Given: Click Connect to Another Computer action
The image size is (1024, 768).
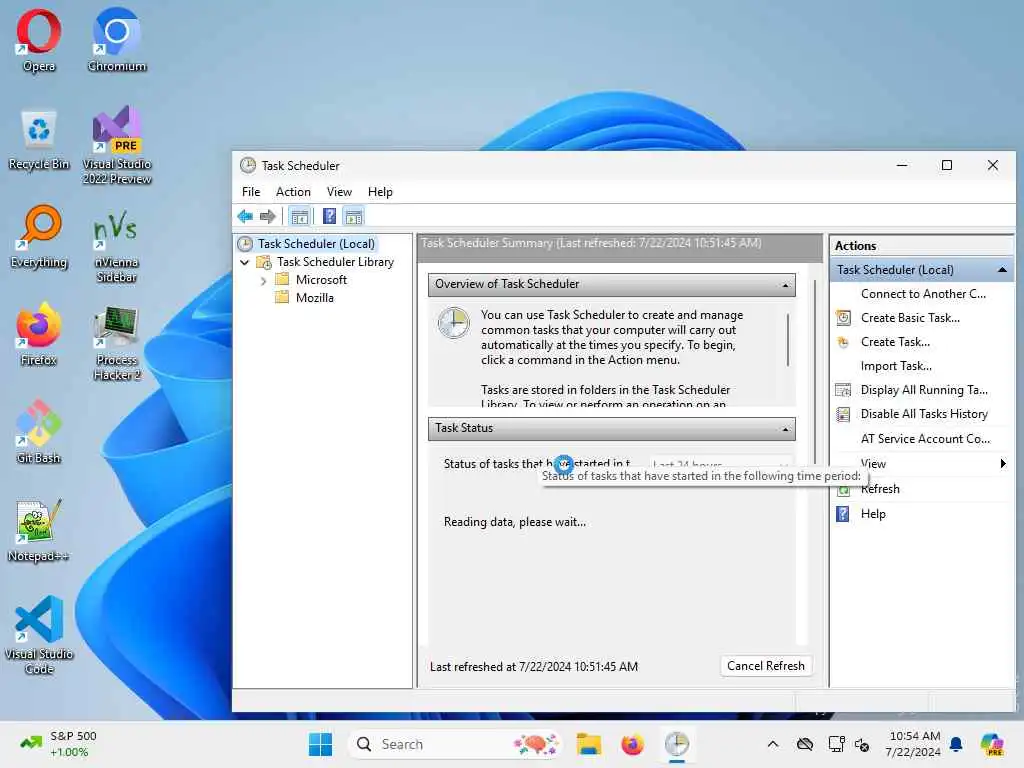Looking at the screenshot, I should pos(923,294).
